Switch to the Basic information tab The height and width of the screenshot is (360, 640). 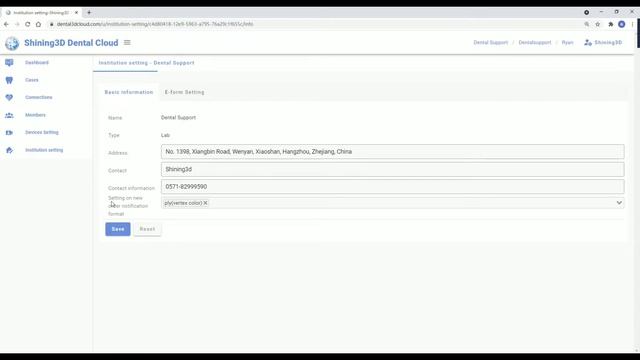(x=129, y=92)
